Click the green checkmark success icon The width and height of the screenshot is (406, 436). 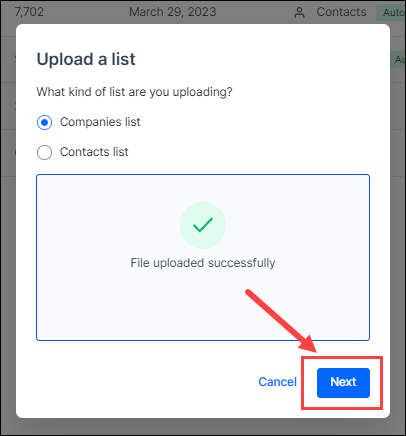203,225
